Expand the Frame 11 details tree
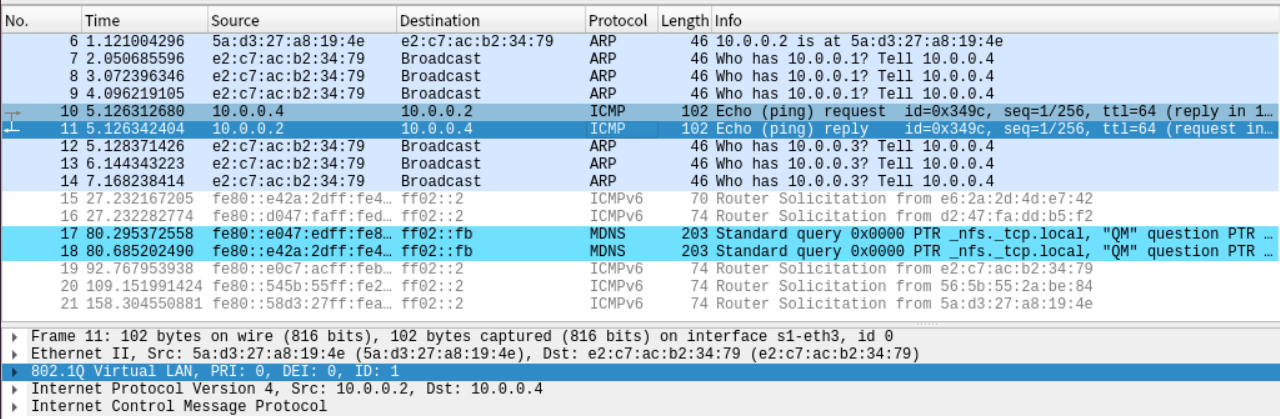1280x419 pixels. (15, 337)
